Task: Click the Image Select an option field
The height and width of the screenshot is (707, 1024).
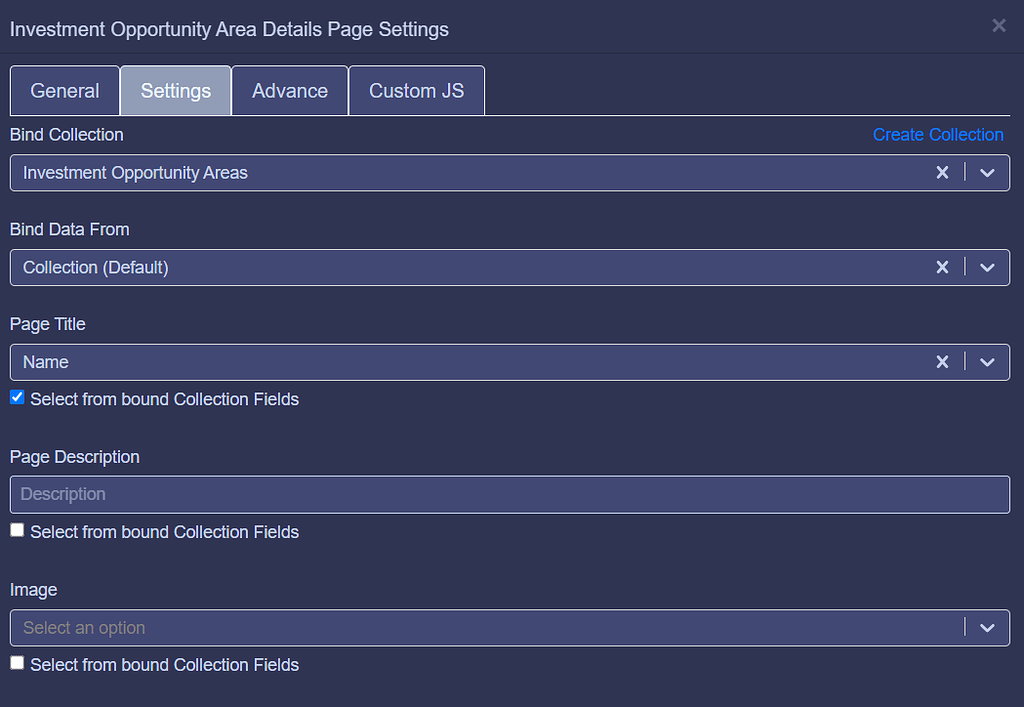Action: tap(480, 628)
